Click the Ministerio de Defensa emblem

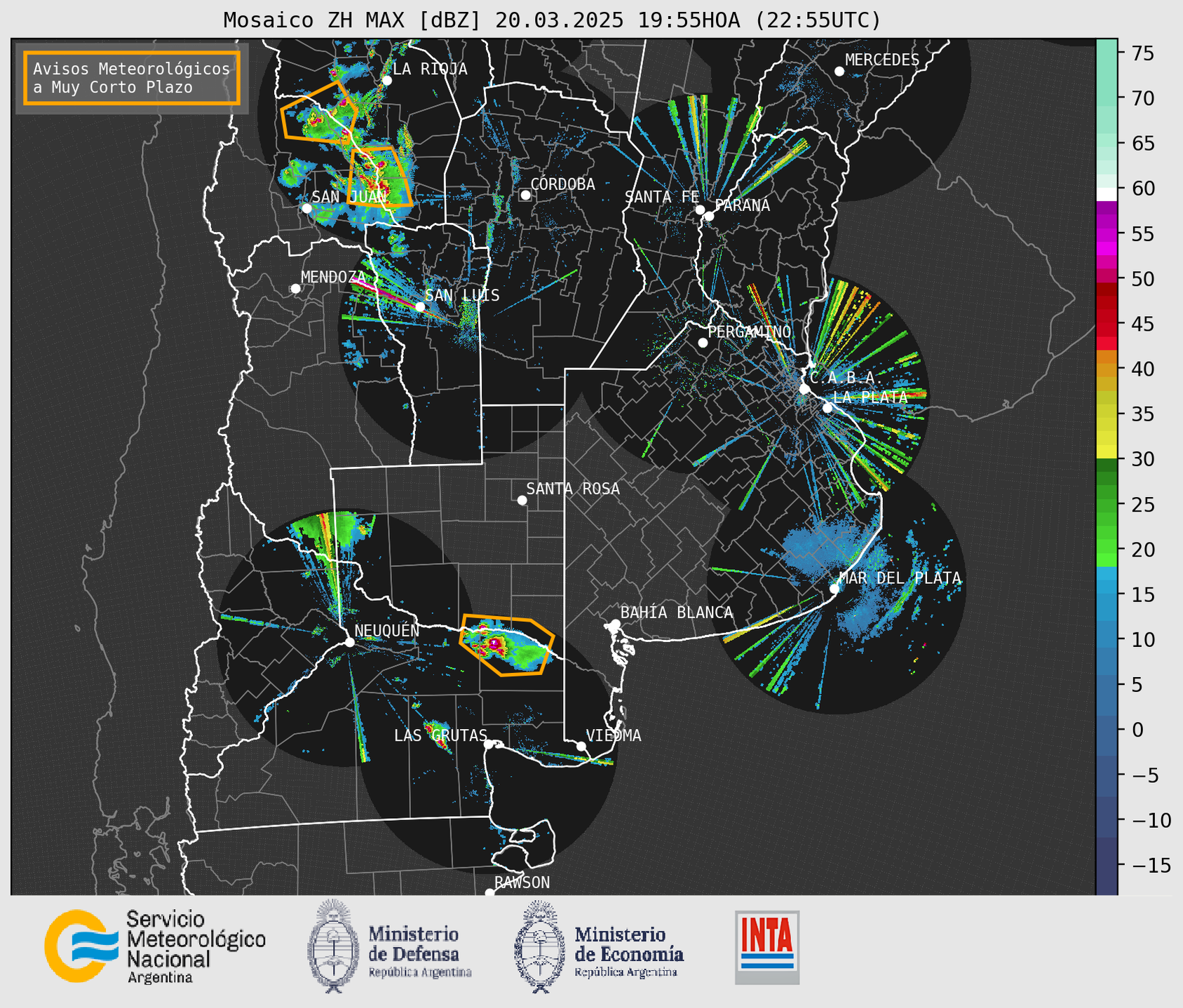[x=334, y=946]
